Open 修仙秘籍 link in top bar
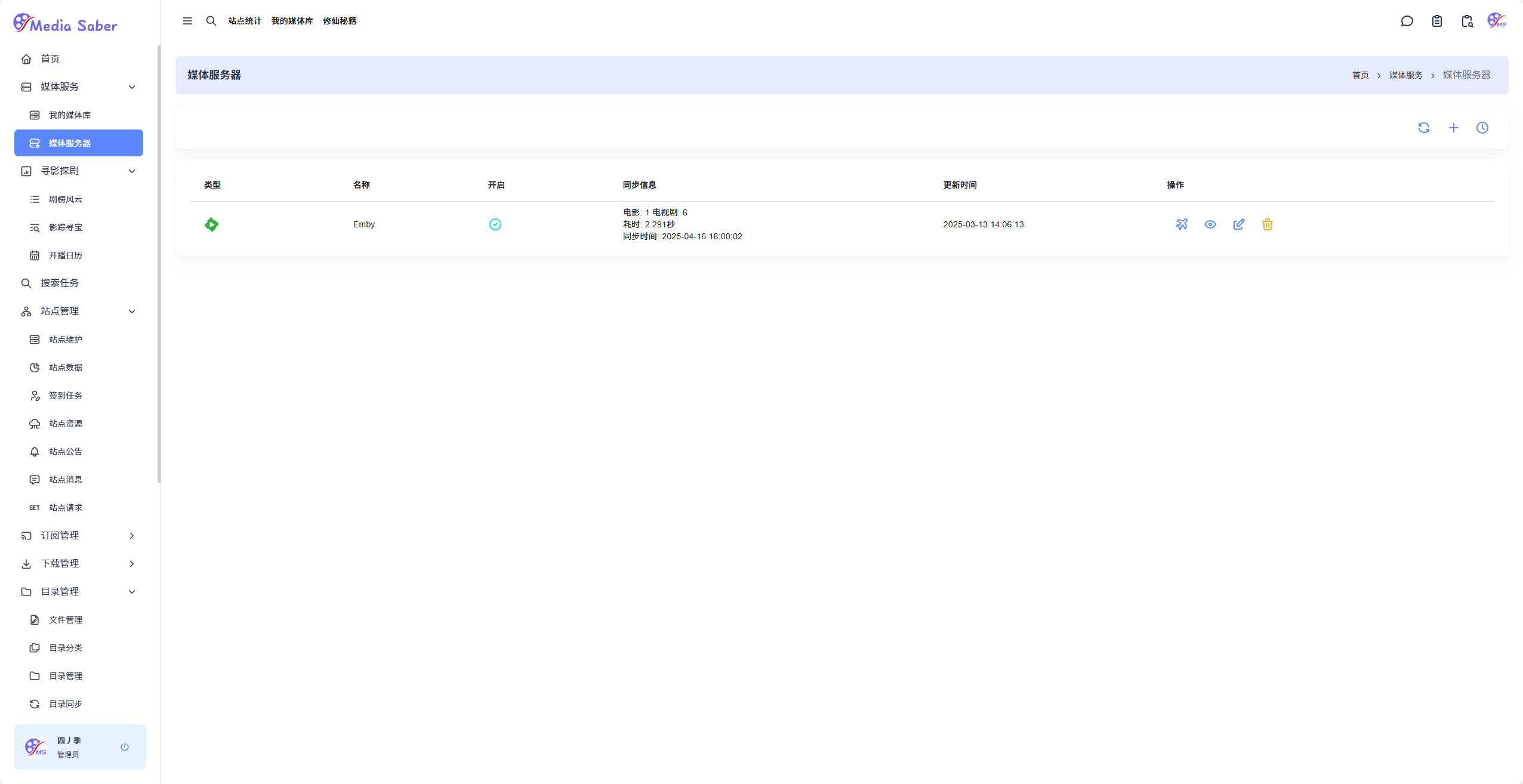 pos(339,21)
